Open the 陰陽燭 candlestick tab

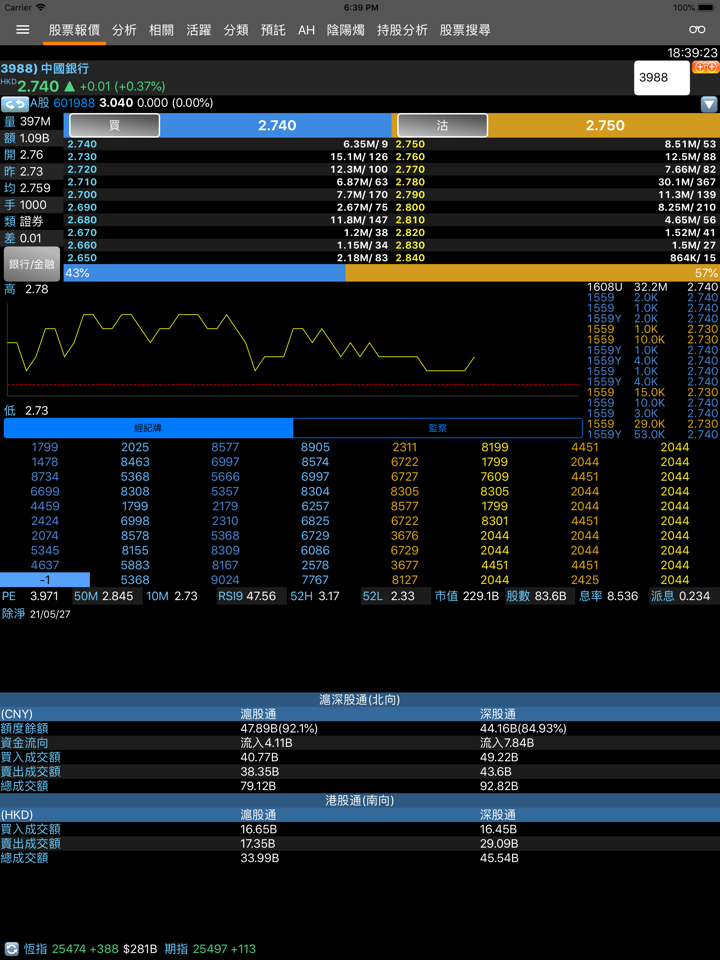pos(346,30)
